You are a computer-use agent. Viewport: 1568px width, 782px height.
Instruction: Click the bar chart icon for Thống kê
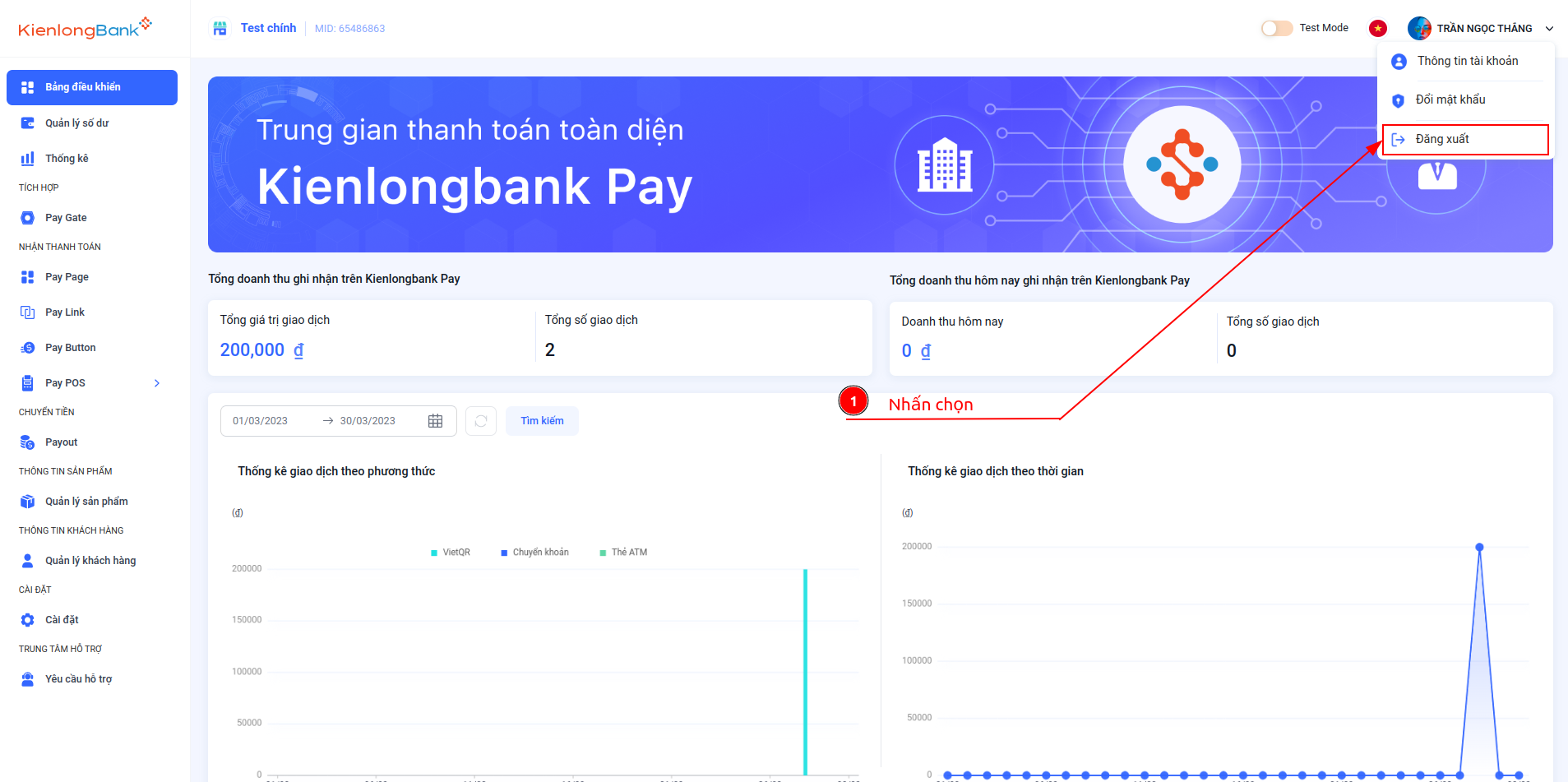pyautogui.click(x=27, y=159)
